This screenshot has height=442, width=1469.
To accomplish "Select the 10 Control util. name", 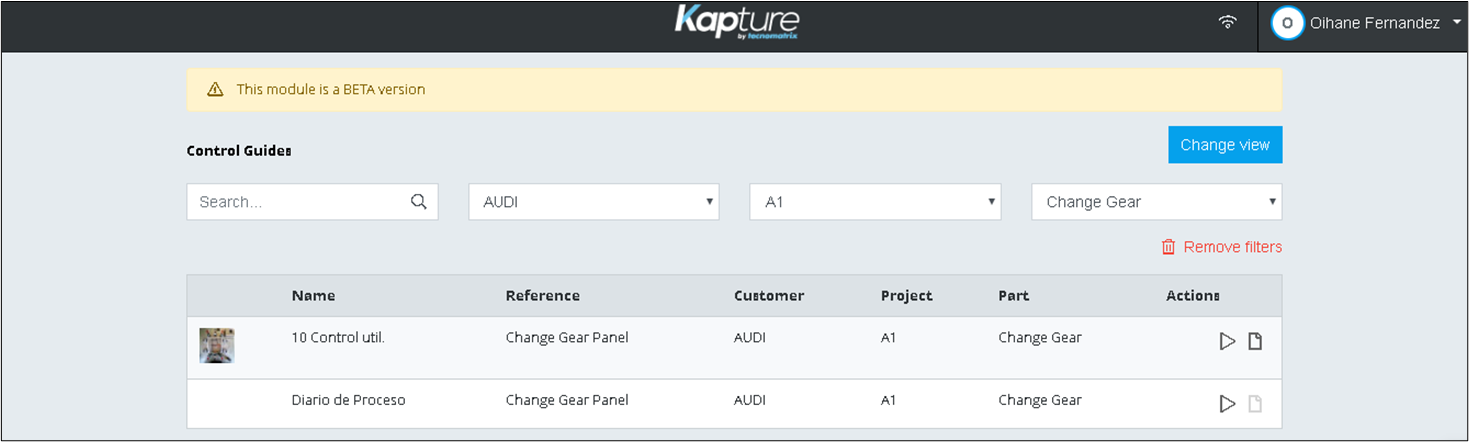I will (x=338, y=338).
